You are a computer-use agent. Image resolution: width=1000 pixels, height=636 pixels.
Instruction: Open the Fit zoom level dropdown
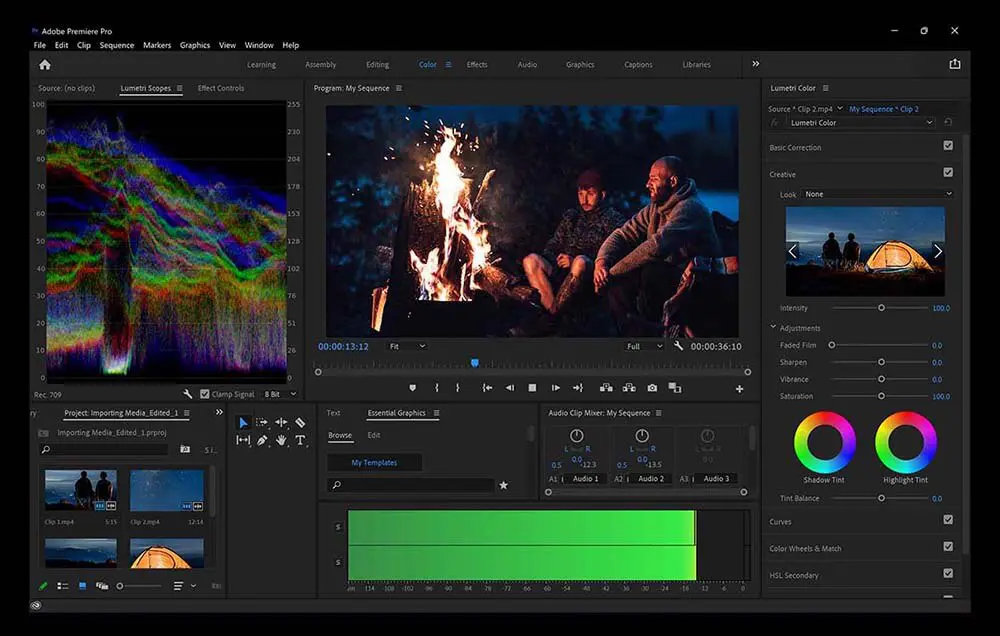click(x=407, y=346)
